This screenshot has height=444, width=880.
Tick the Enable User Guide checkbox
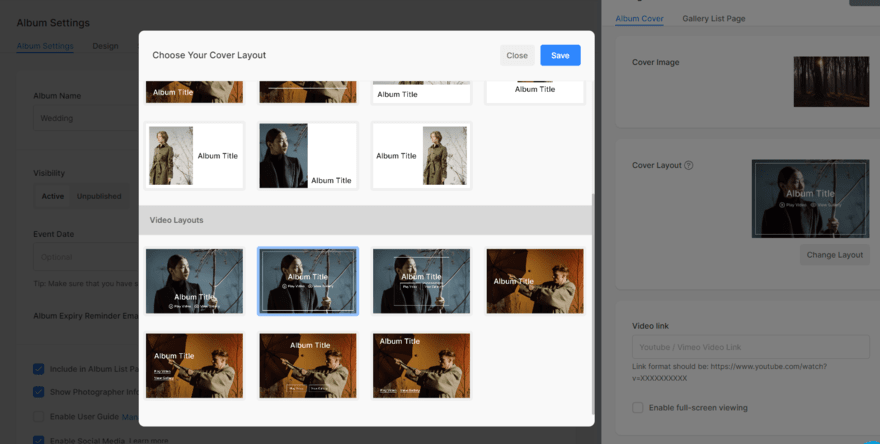[39, 416]
